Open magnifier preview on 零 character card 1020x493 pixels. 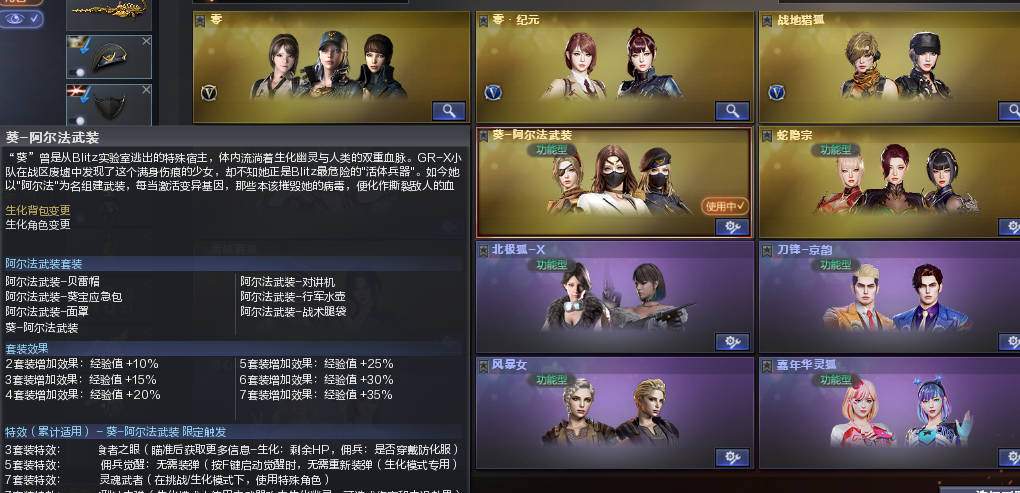point(449,111)
